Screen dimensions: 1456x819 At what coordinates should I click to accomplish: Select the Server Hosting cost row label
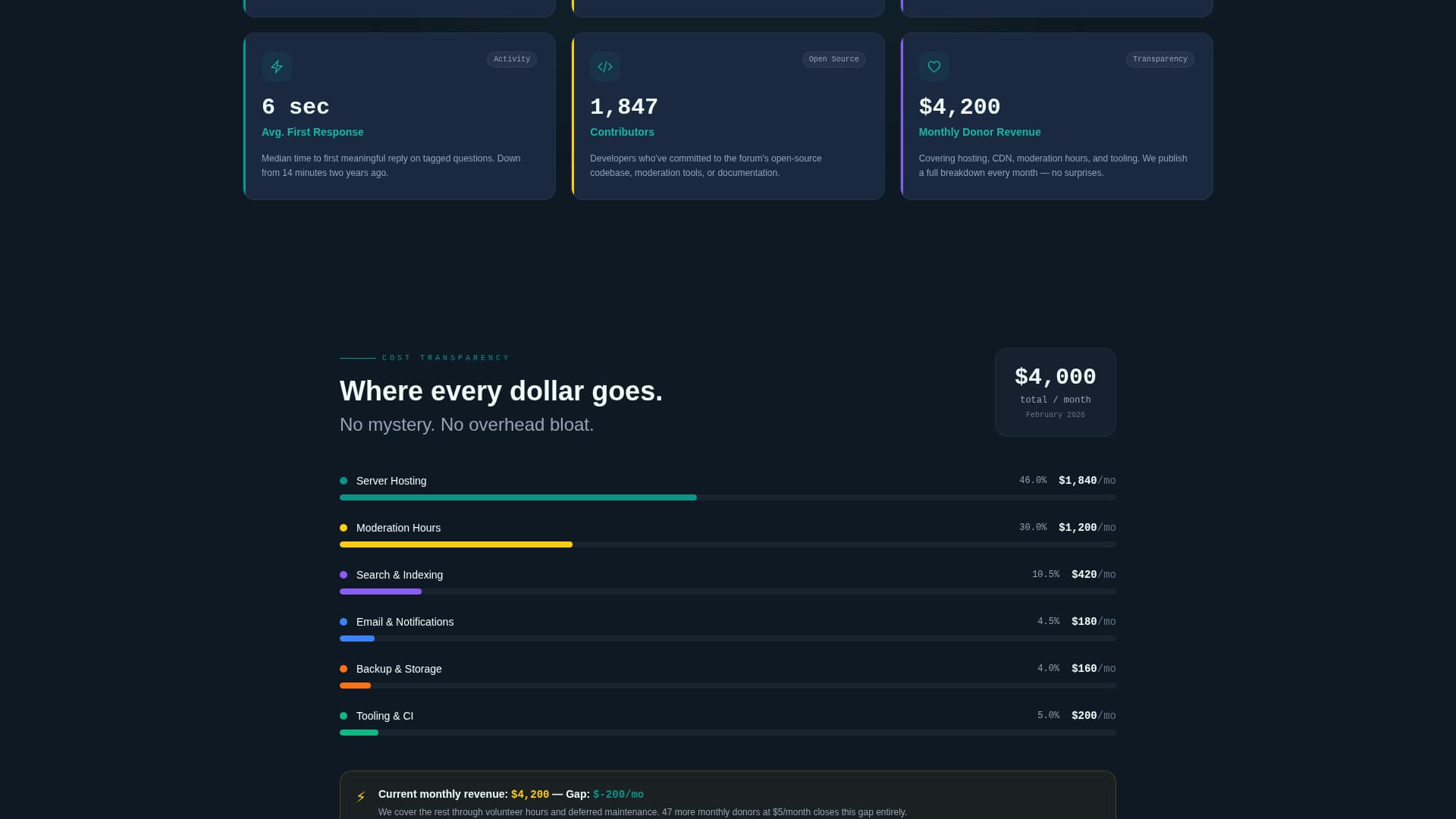click(x=391, y=480)
